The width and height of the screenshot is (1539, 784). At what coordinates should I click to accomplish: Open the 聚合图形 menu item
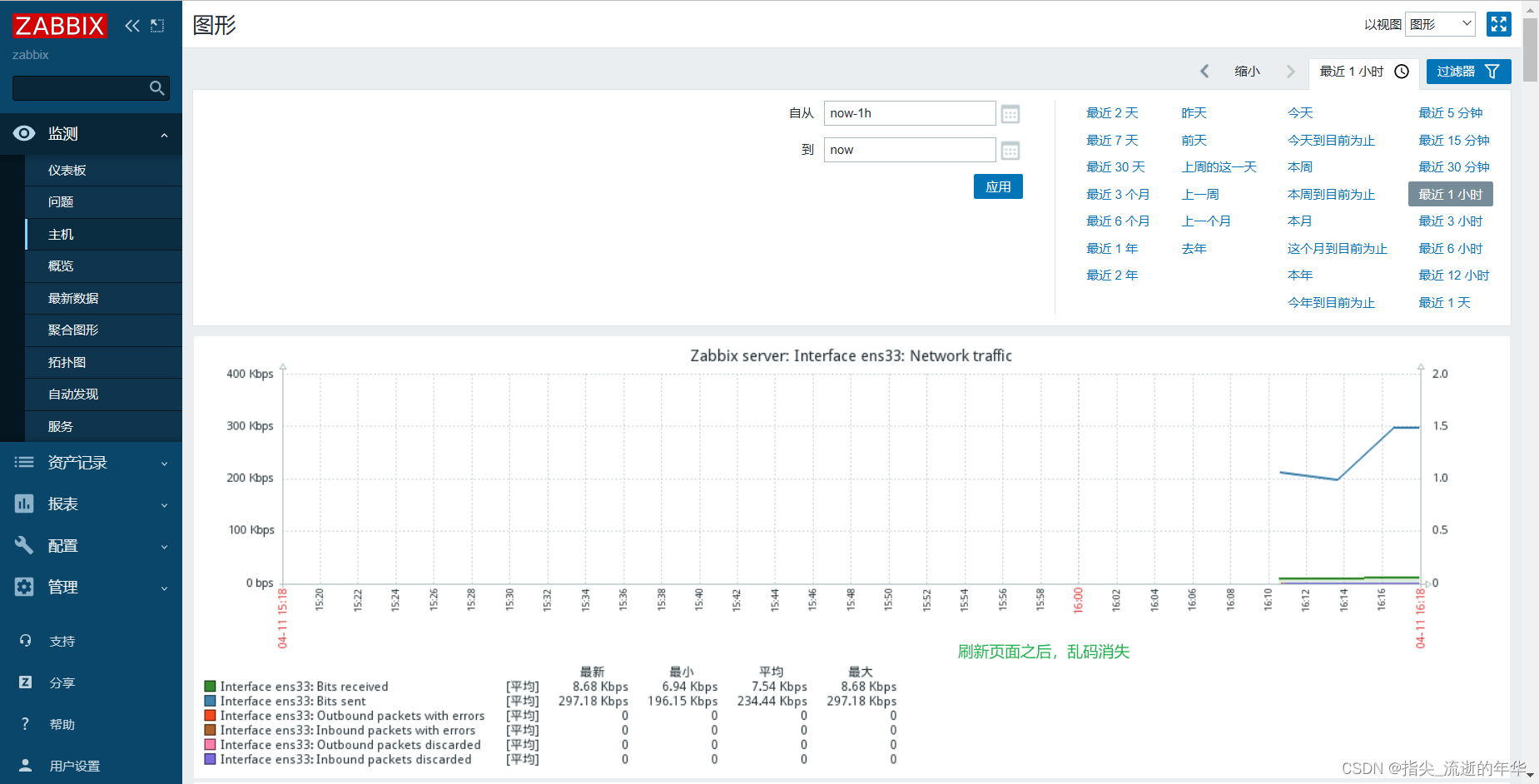tap(103, 330)
